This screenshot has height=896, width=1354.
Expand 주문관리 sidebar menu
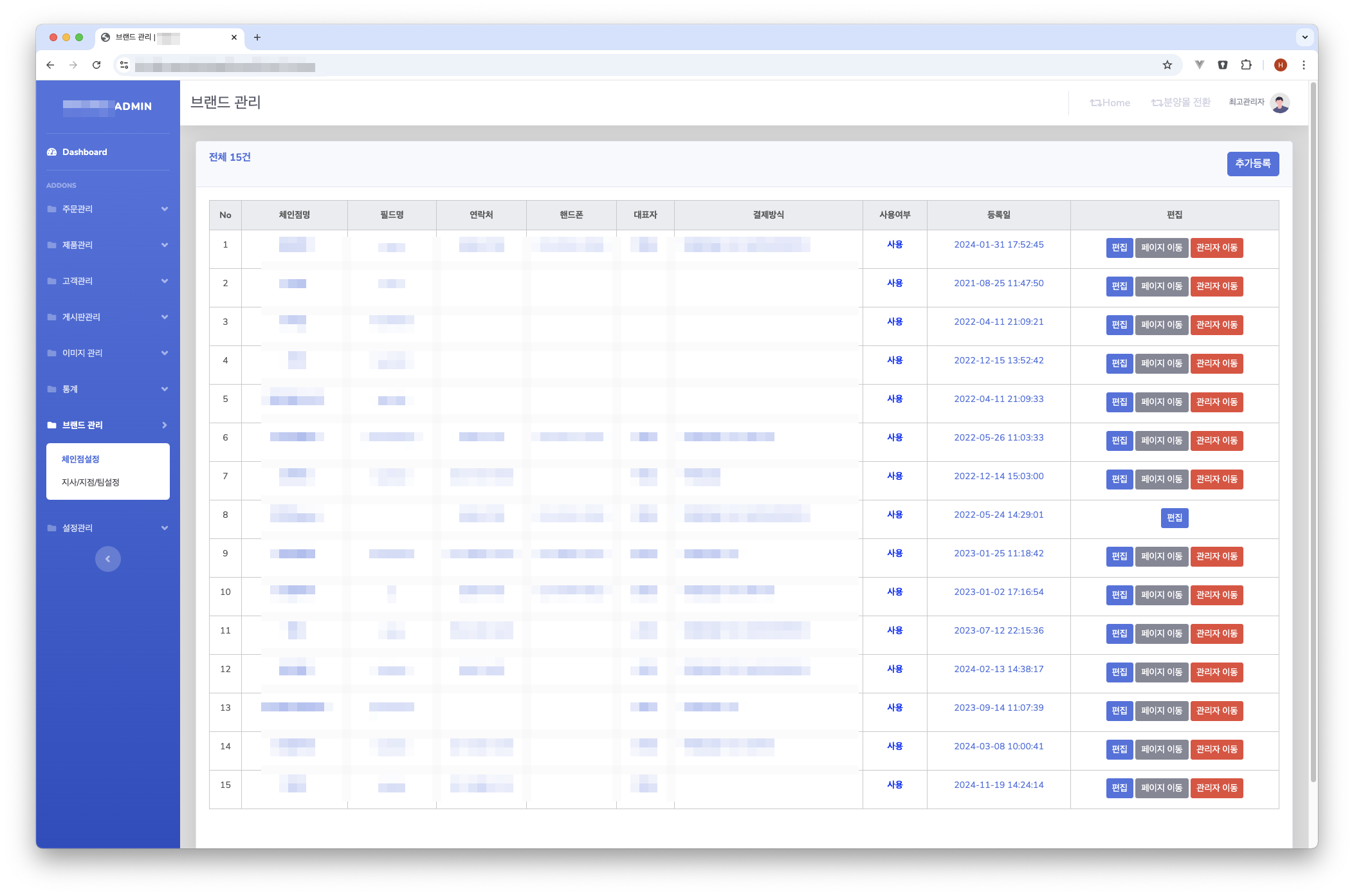(x=108, y=209)
